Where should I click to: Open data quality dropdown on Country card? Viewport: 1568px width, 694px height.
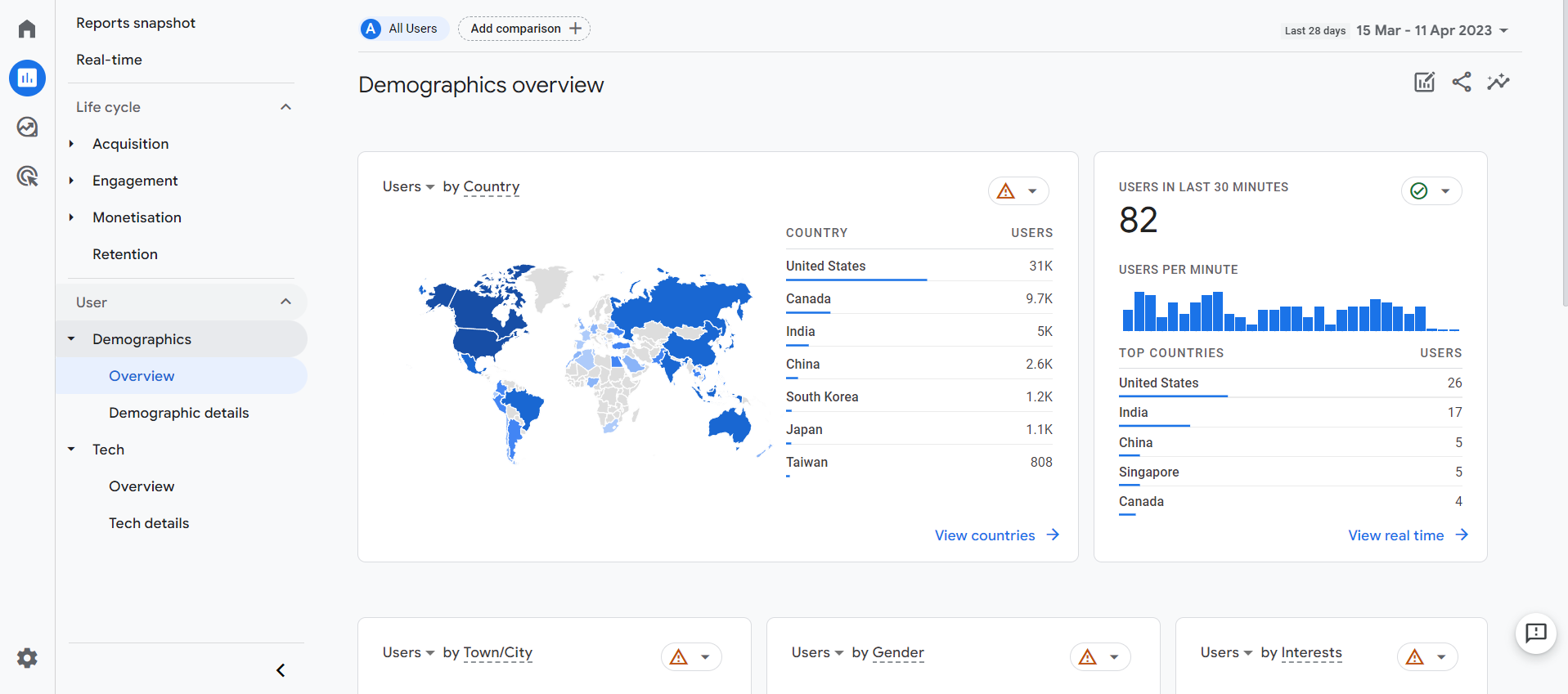(1018, 191)
